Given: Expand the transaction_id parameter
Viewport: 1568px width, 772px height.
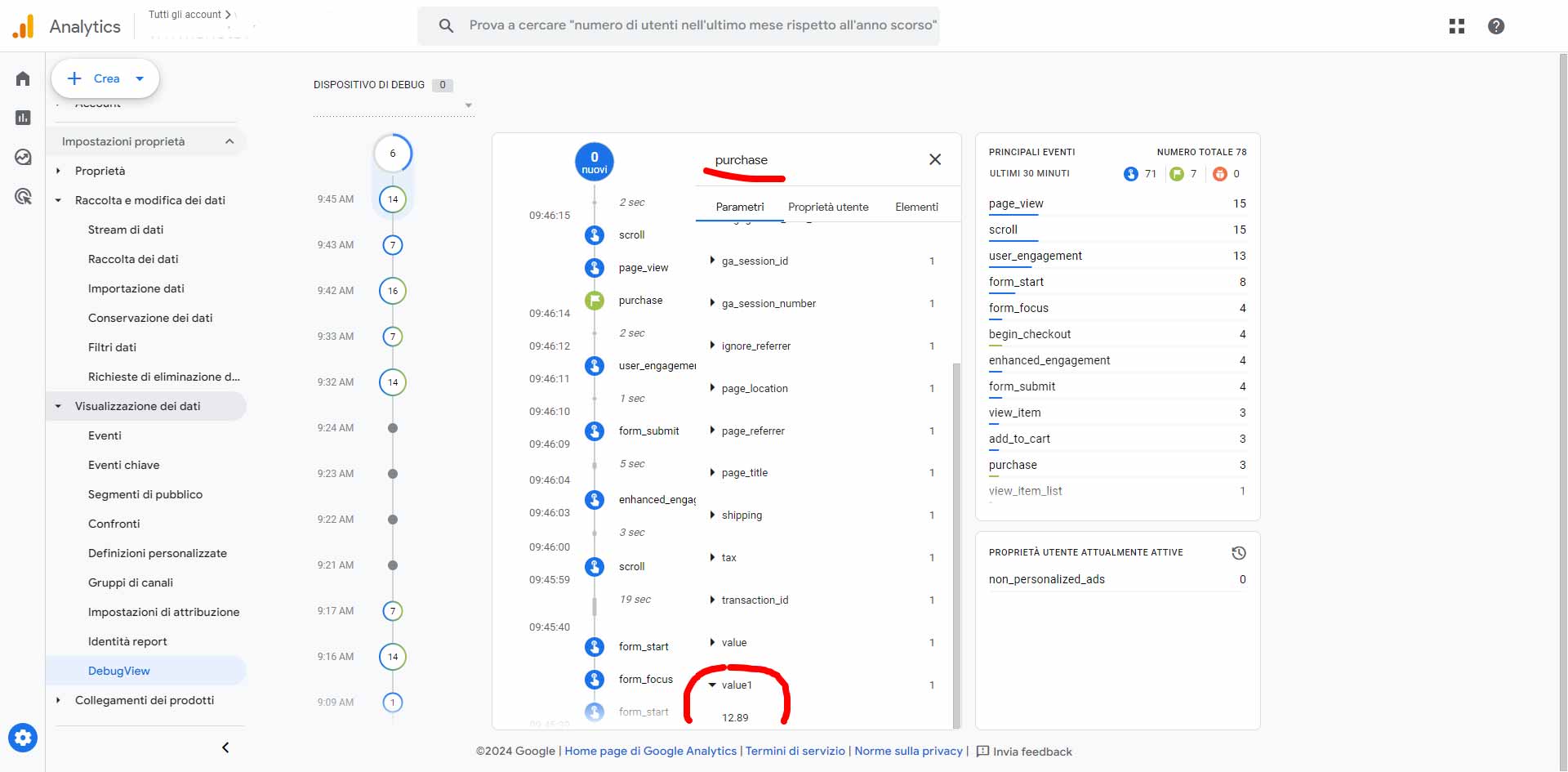Looking at the screenshot, I should 712,600.
